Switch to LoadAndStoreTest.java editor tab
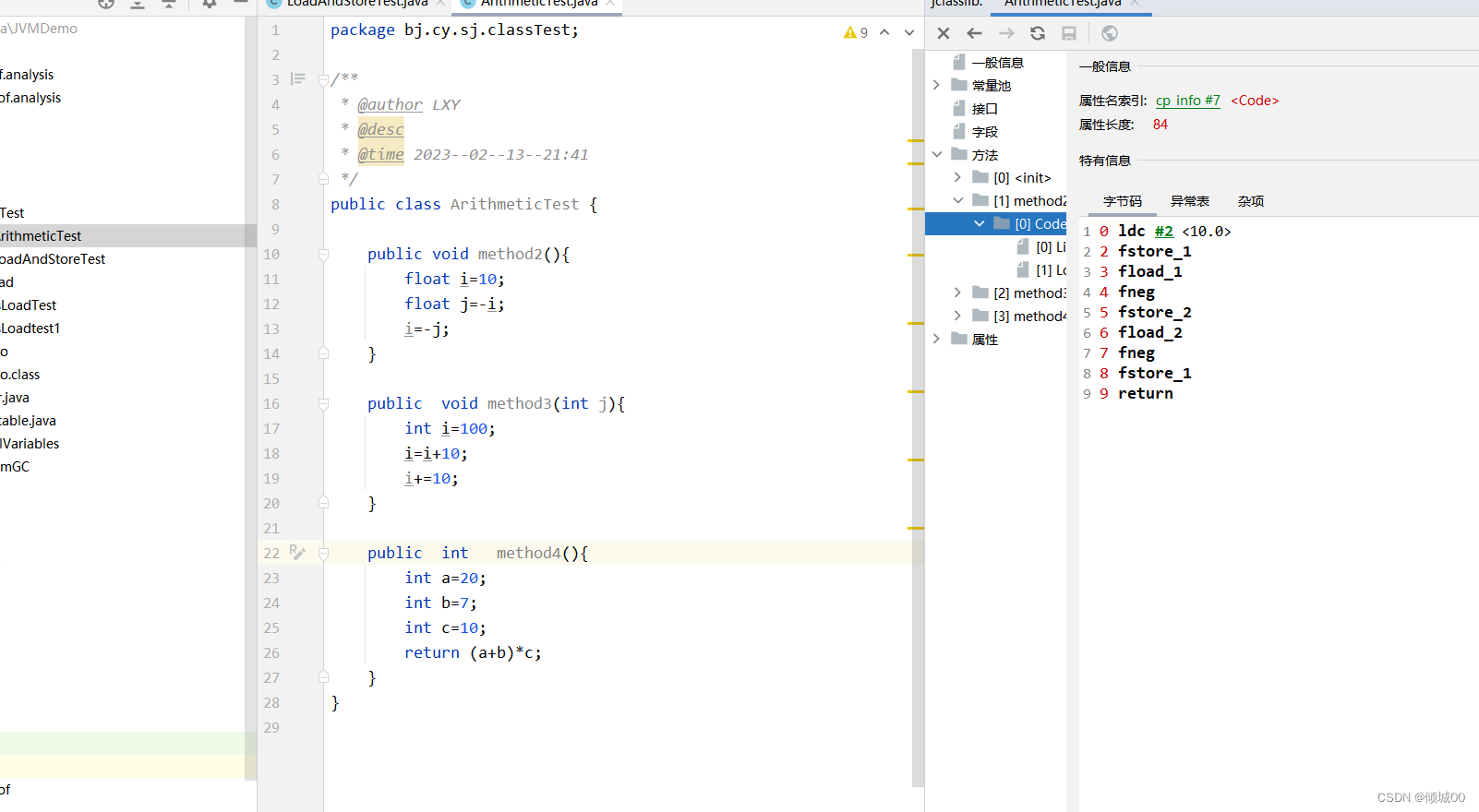Image resolution: width=1479 pixels, height=812 pixels. coord(356,4)
